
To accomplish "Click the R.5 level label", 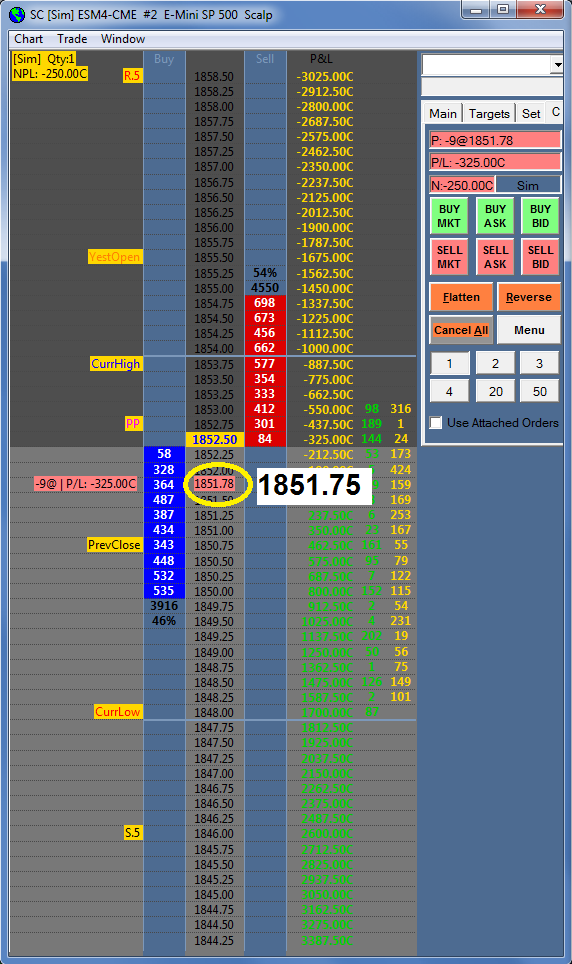I will click(132, 76).
